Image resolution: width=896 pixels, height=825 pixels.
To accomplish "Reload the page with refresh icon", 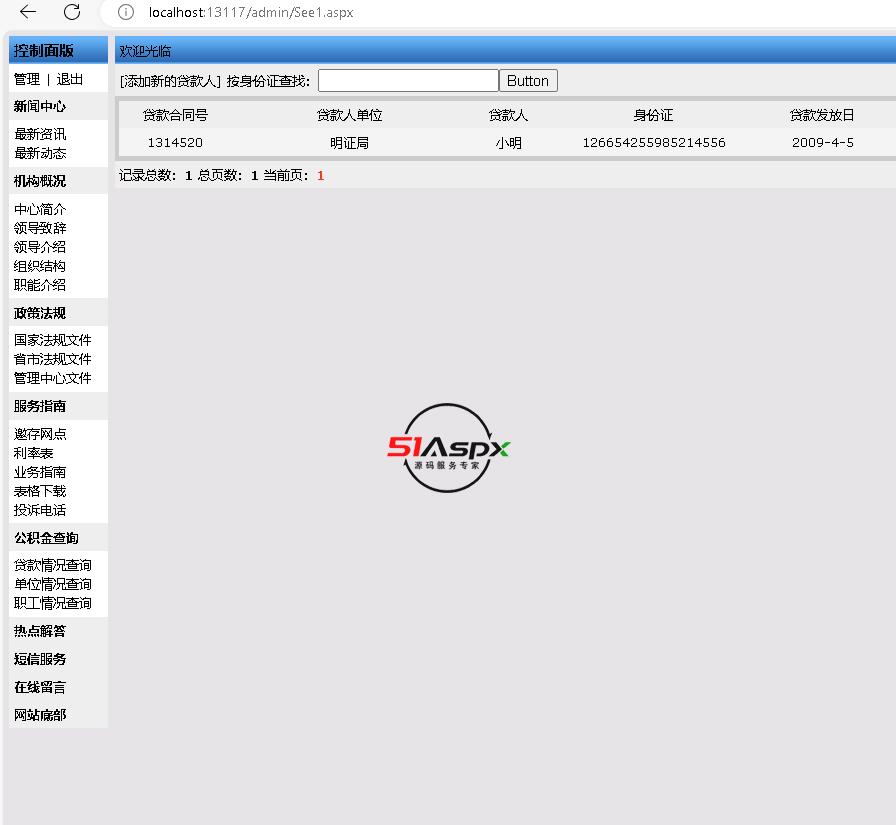I will [x=72, y=11].
